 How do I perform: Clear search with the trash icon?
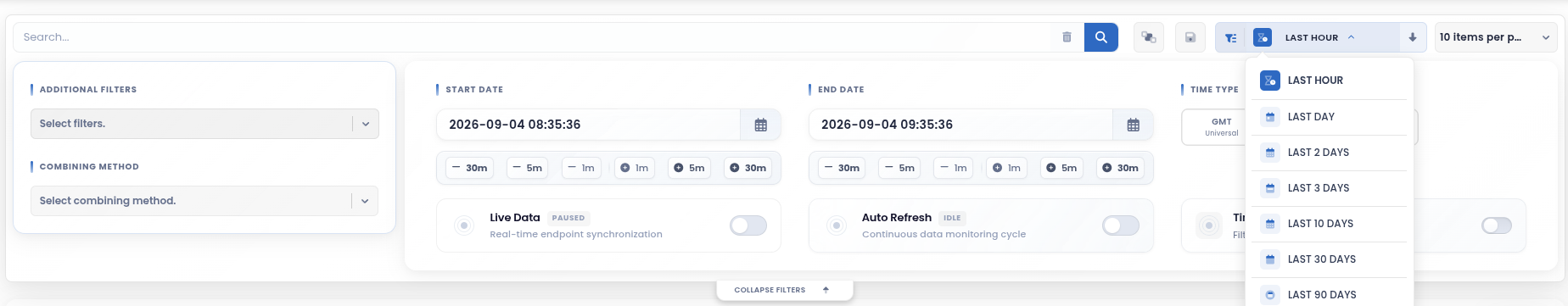point(1067,37)
